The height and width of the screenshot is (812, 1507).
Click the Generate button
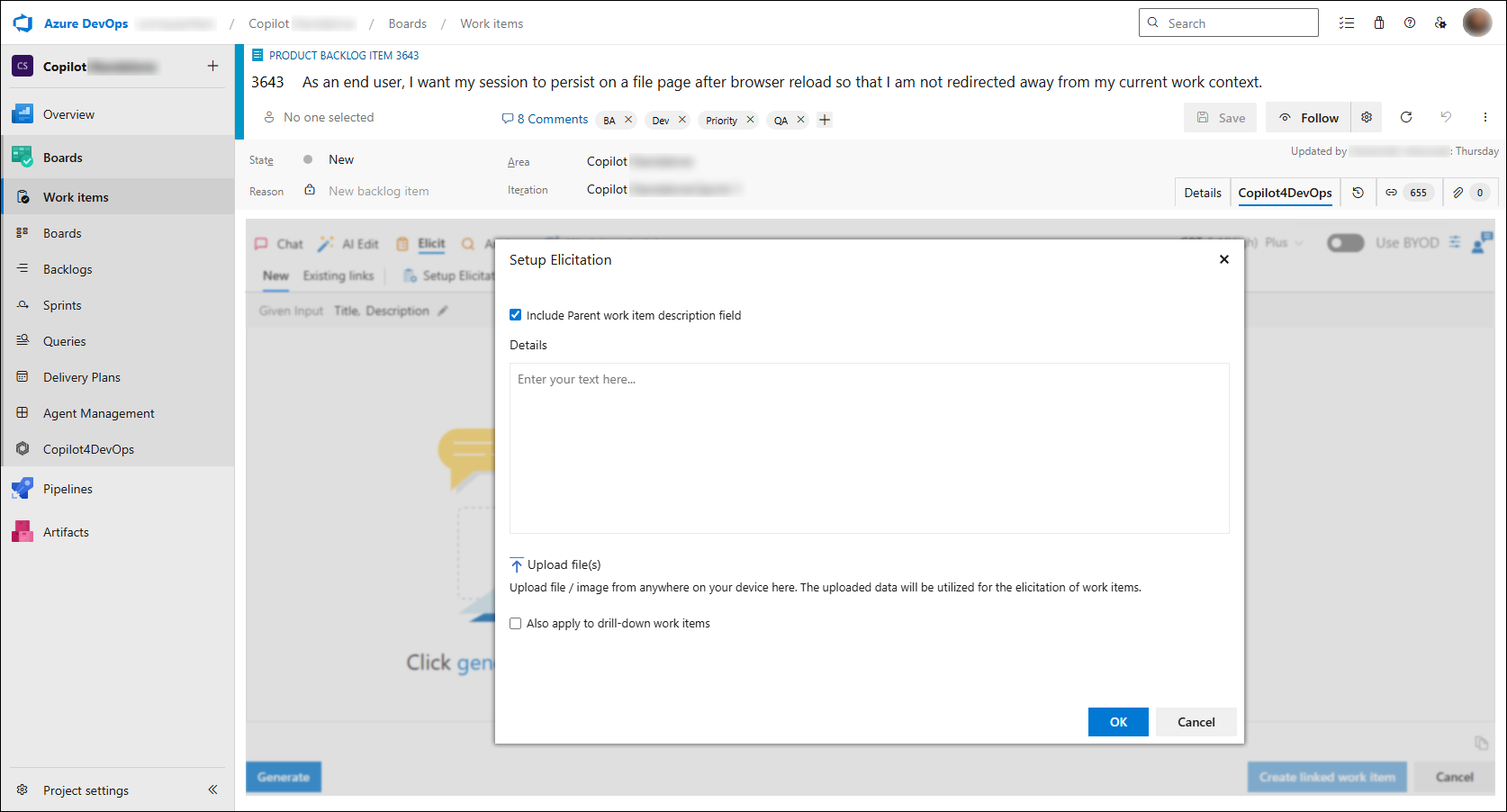284,777
